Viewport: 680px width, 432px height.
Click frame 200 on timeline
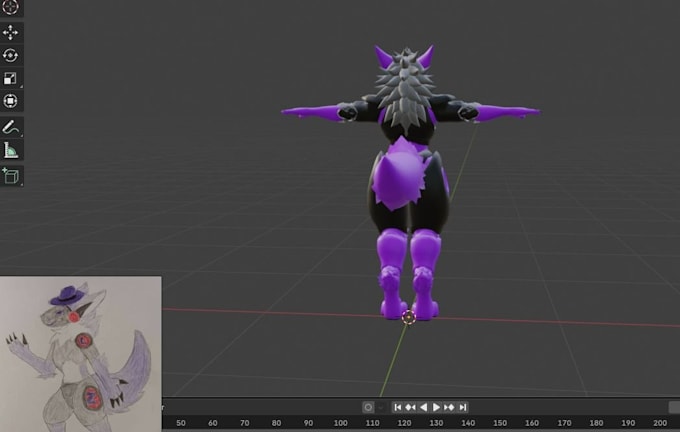[660, 423]
